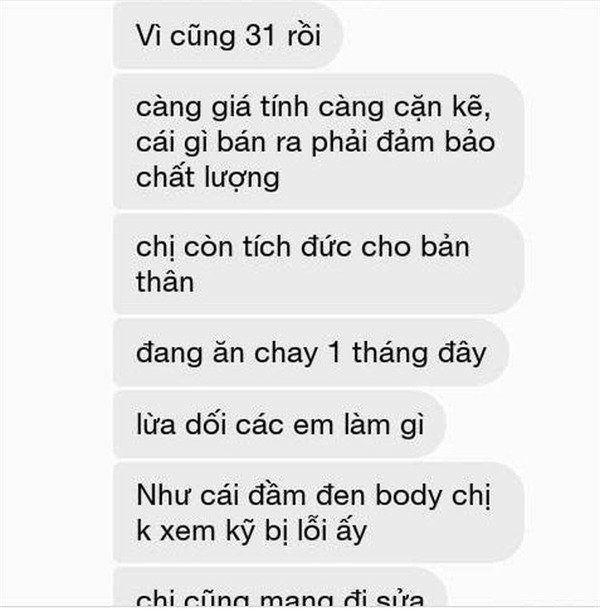Click the word "rồi" in the first message
Viewport: 600px width, 609px height.
(x=304, y=36)
